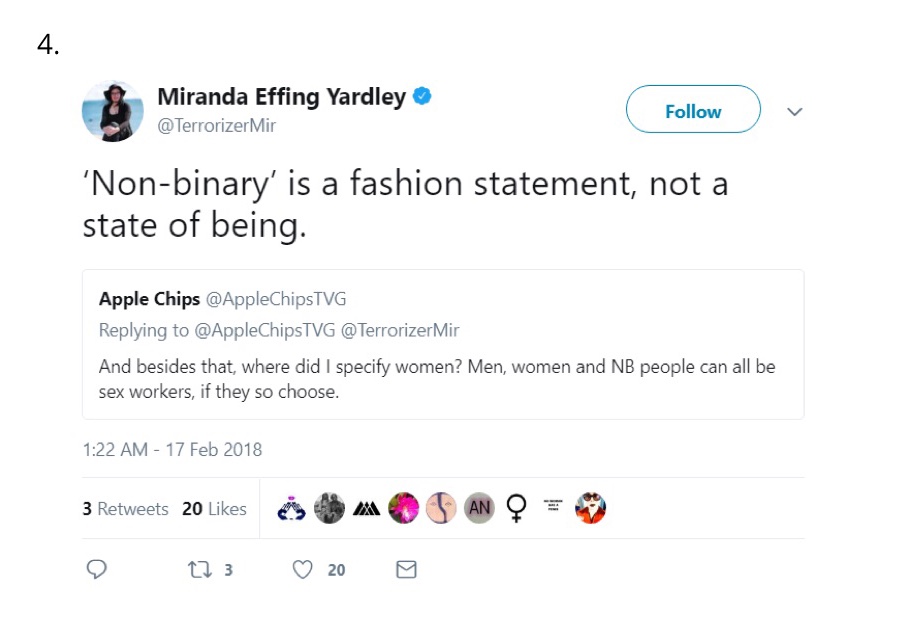
Task: Open the Miranda Effing Yardley profile name
Action: point(282,97)
